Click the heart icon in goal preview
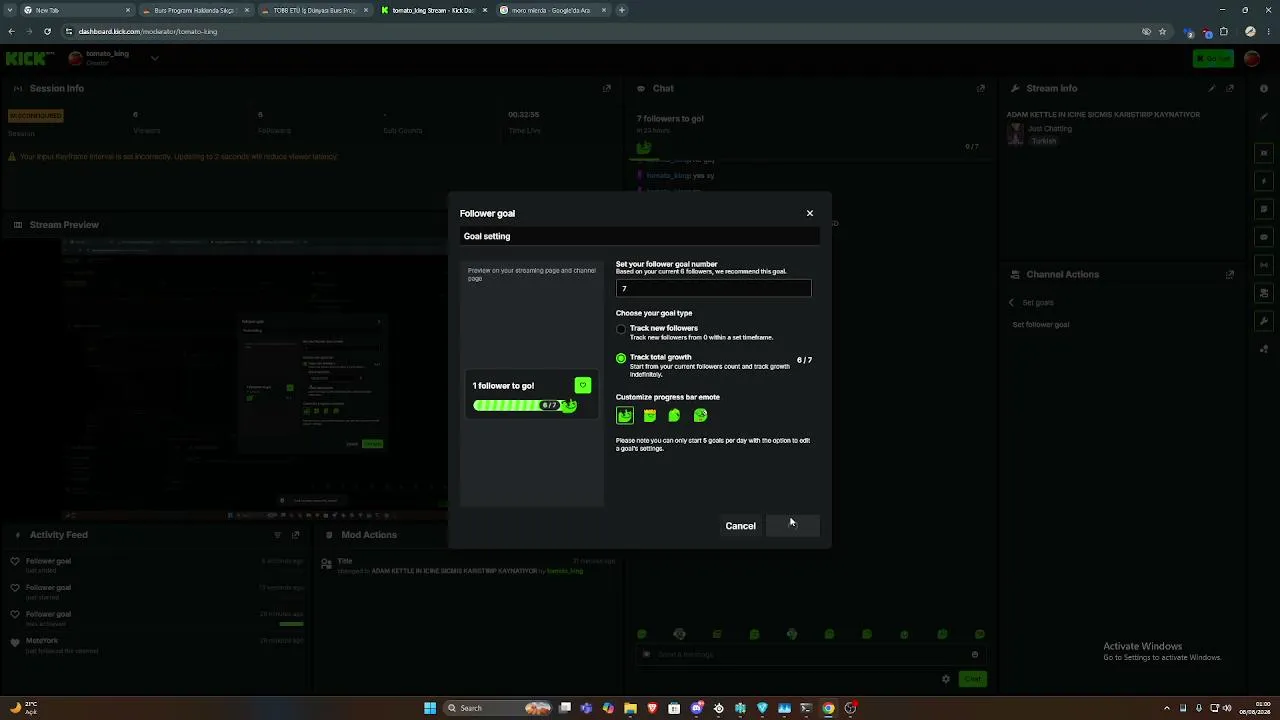The image size is (1280, 720). click(x=583, y=385)
